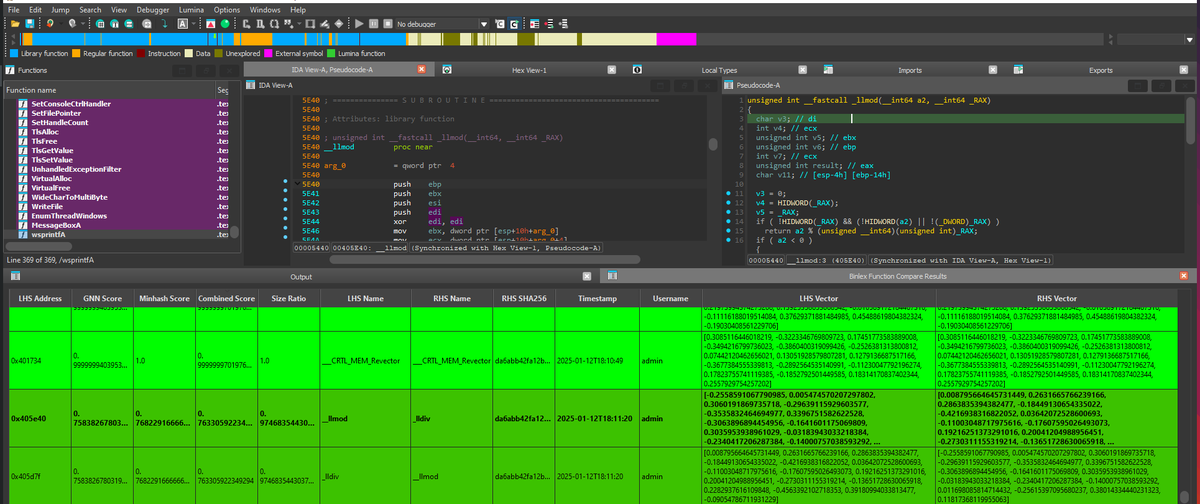Switch to the Hex View-1 tab
The height and width of the screenshot is (504, 1200).
529,70
